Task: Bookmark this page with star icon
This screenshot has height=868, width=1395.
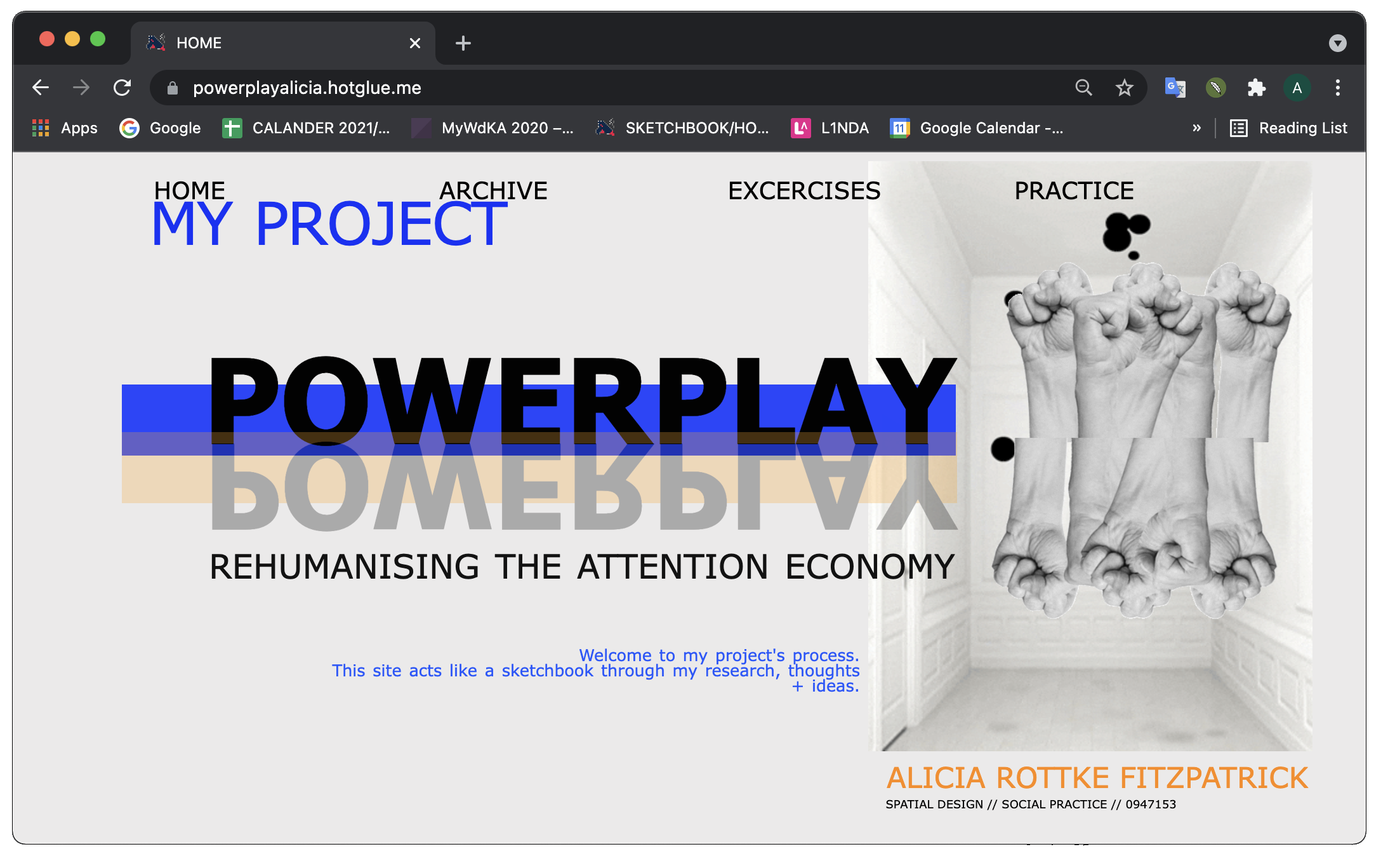Action: pos(1124,88)
